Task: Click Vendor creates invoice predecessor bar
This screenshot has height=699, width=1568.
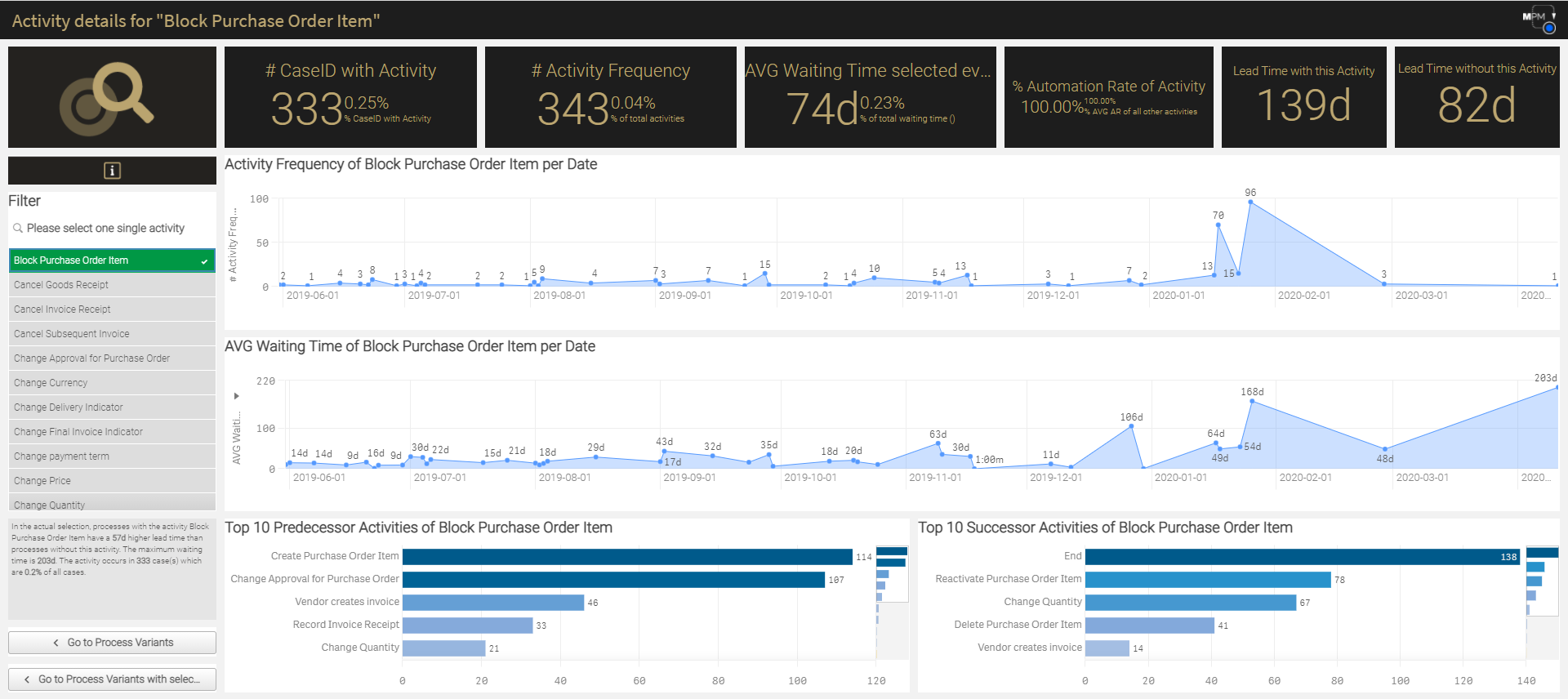Action: coord(493,603)
